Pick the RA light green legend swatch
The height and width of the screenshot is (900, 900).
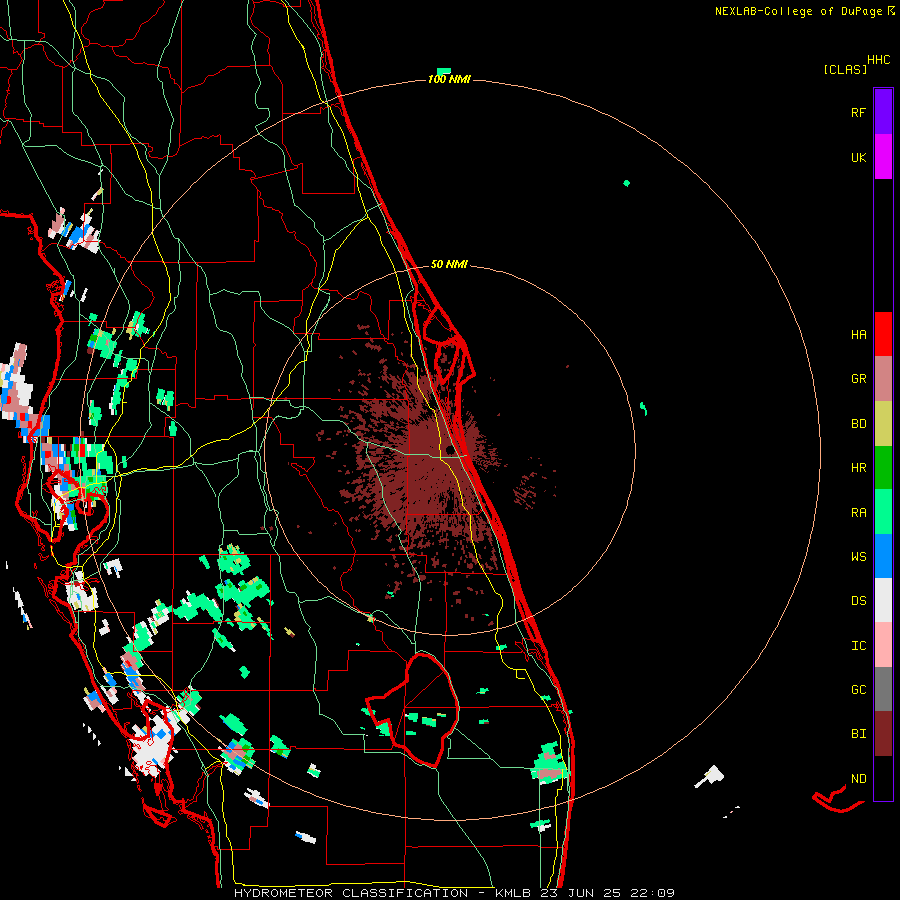tap(883, 512)
